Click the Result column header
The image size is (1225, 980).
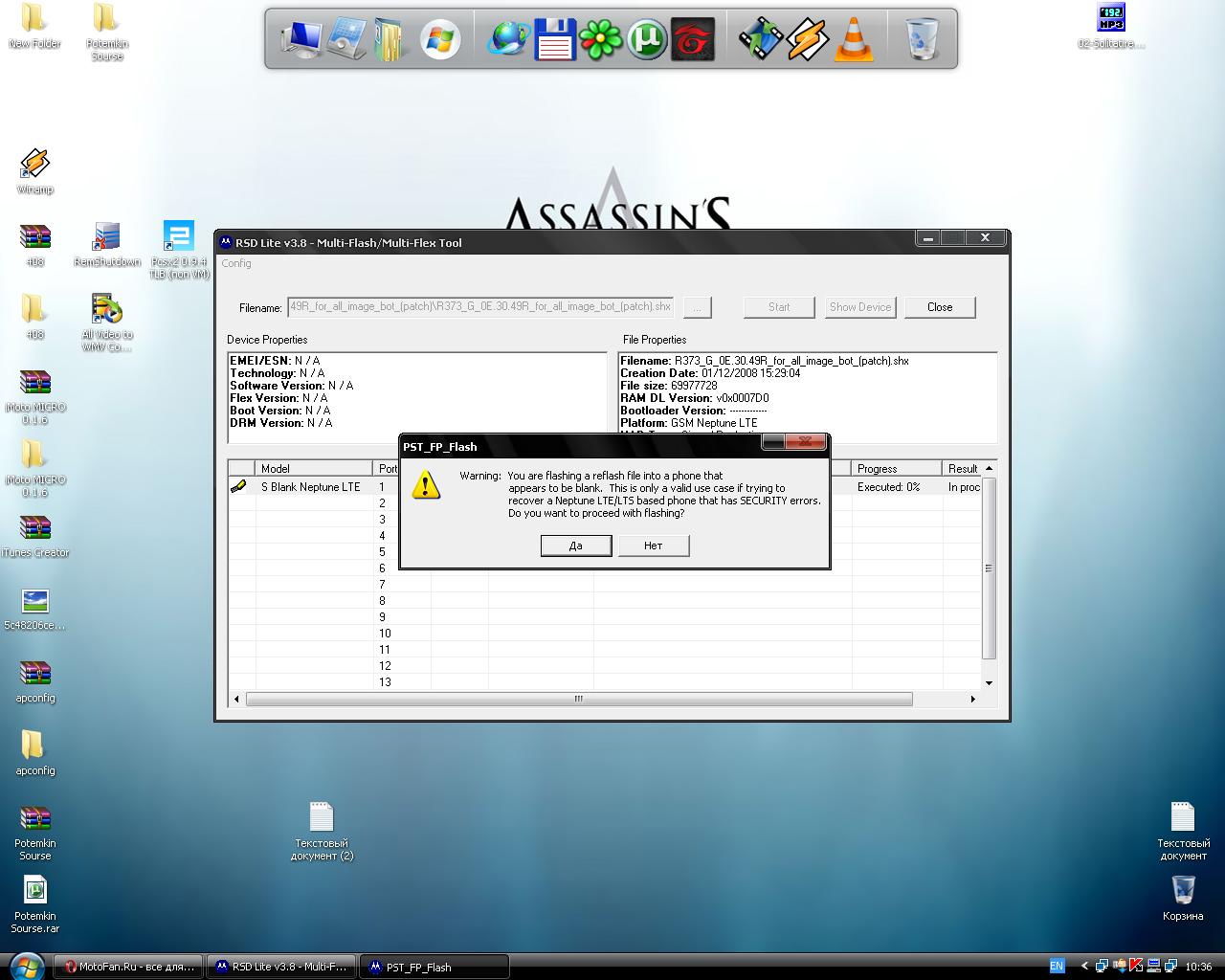(963, 468)
